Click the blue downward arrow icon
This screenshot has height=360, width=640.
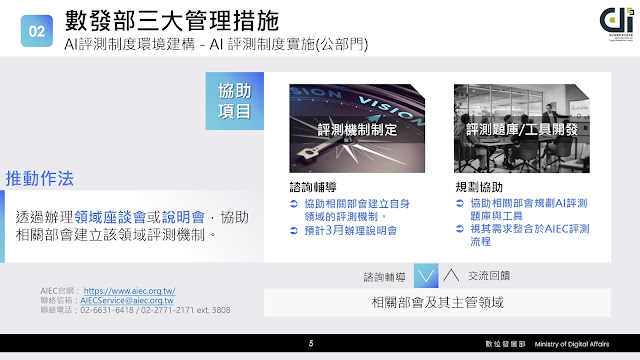(x=426, y=276)
